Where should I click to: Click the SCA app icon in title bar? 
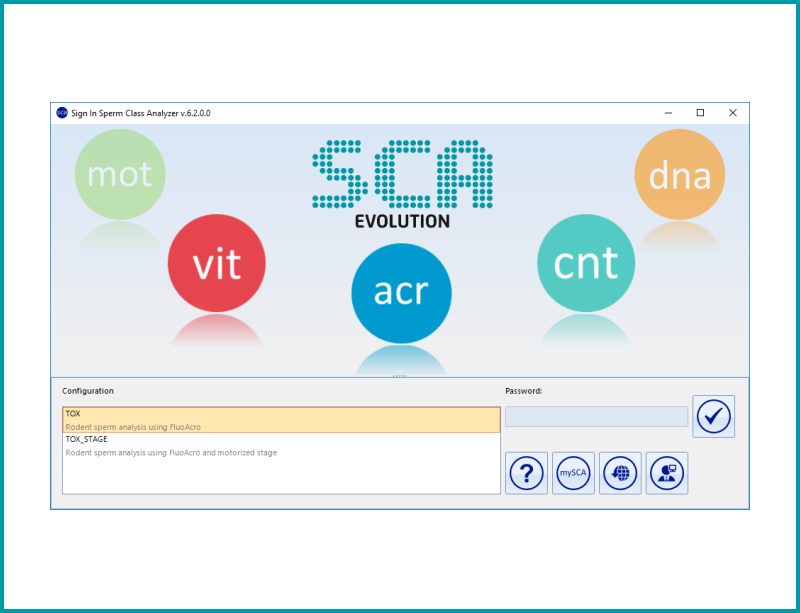tap(62, 113)
